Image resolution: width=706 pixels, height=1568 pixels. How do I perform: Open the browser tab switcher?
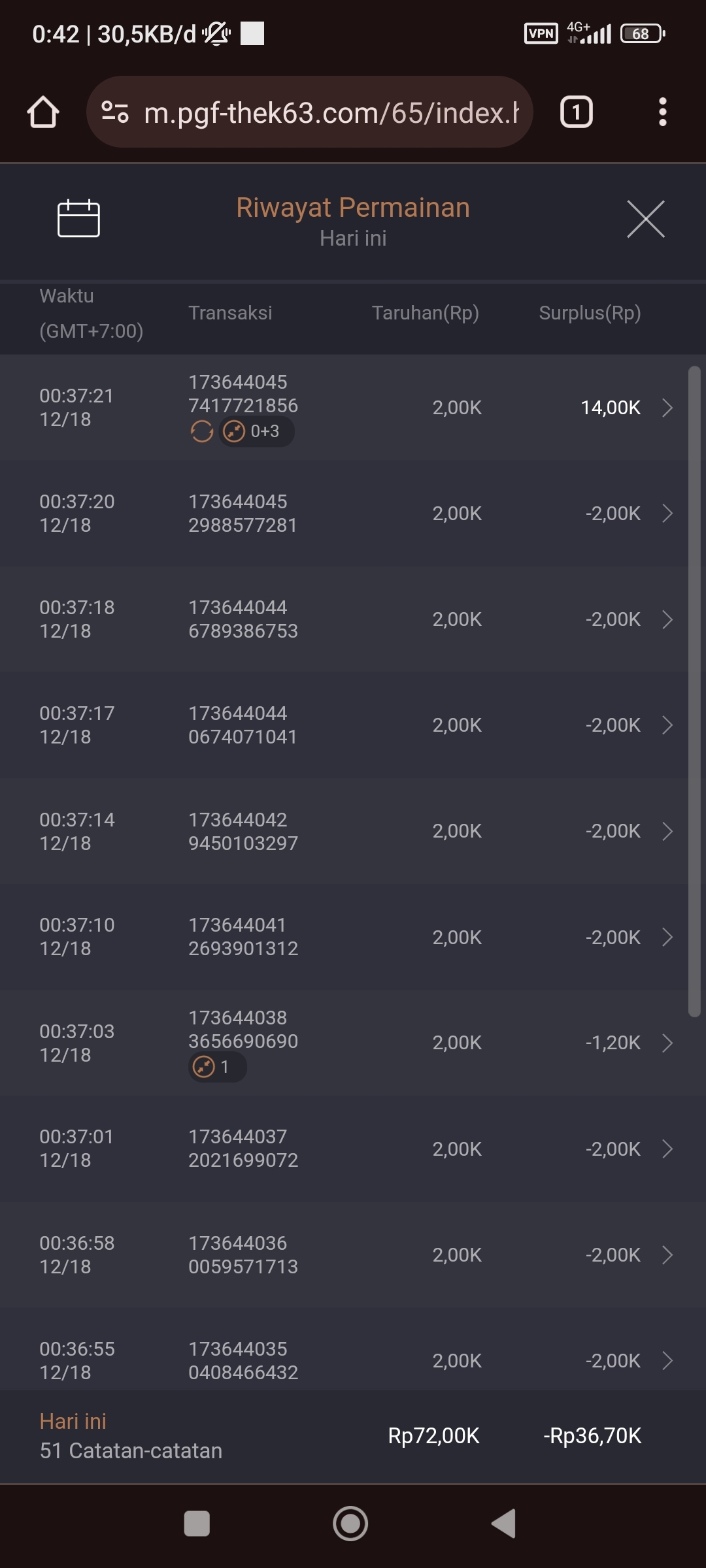[x=576, y=112]
